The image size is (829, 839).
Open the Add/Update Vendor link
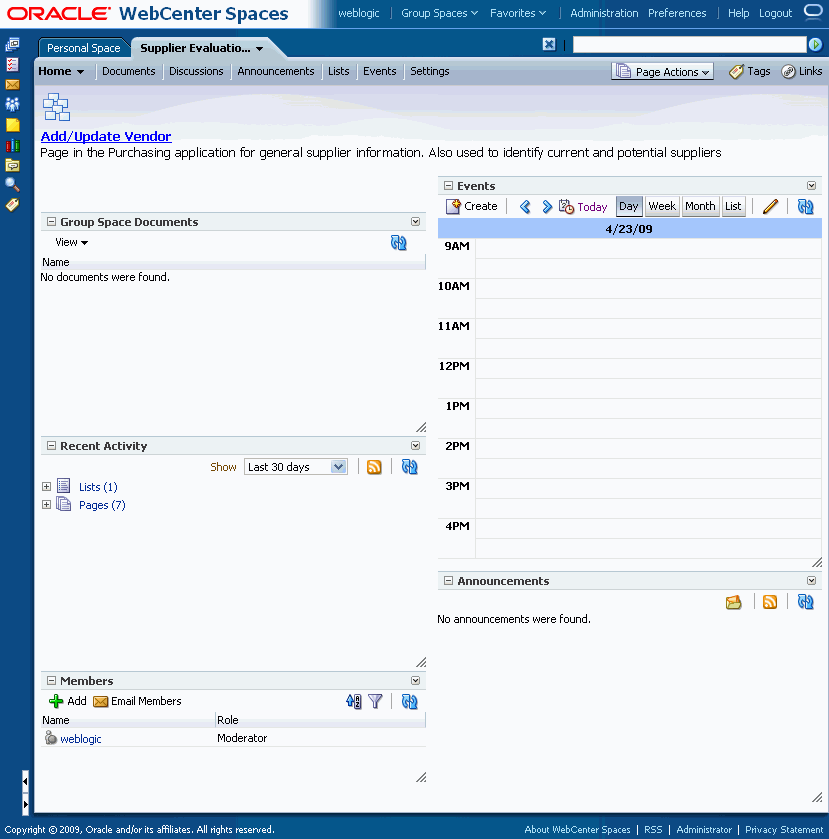click(x=106, y=136)
